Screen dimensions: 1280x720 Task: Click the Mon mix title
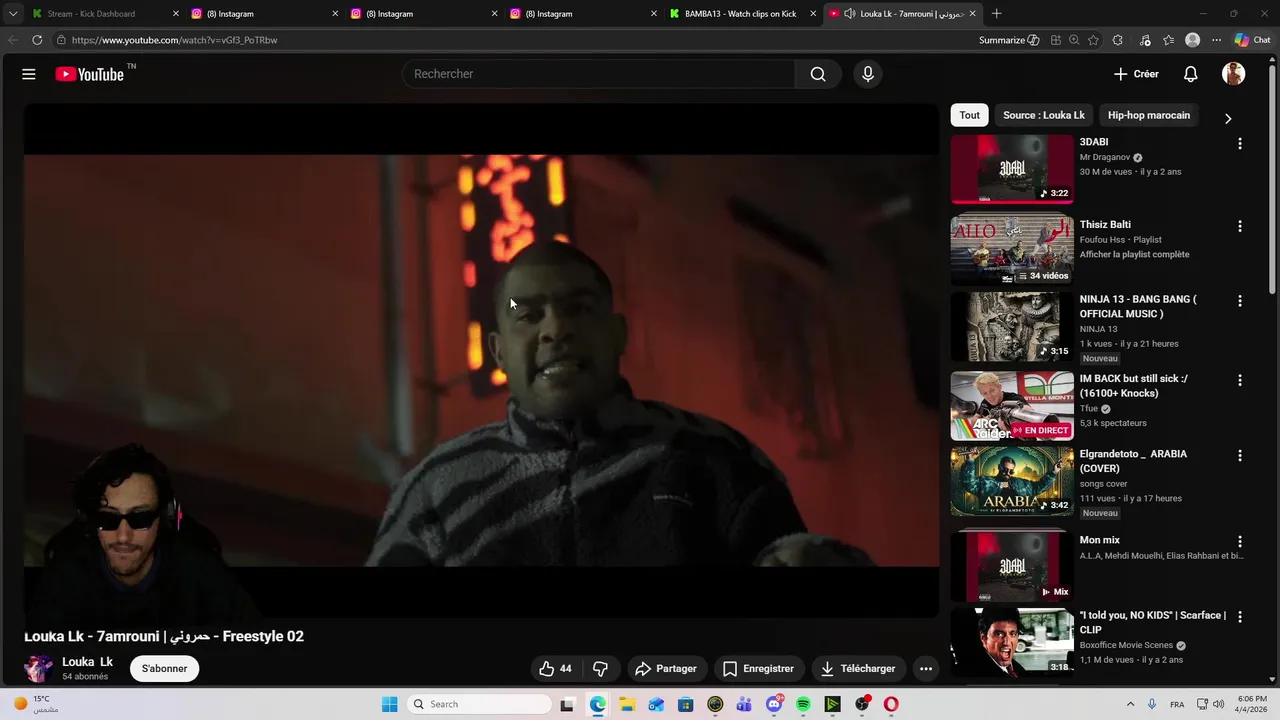click(1100, 540)
